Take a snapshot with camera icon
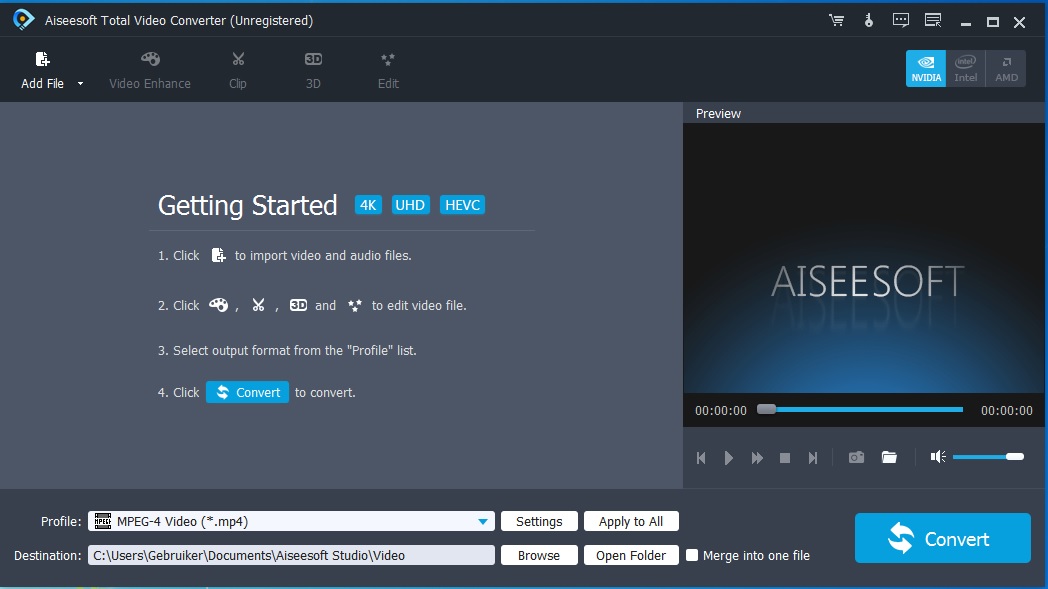This screenshot has width=1048, height=589. pos(856,457)
